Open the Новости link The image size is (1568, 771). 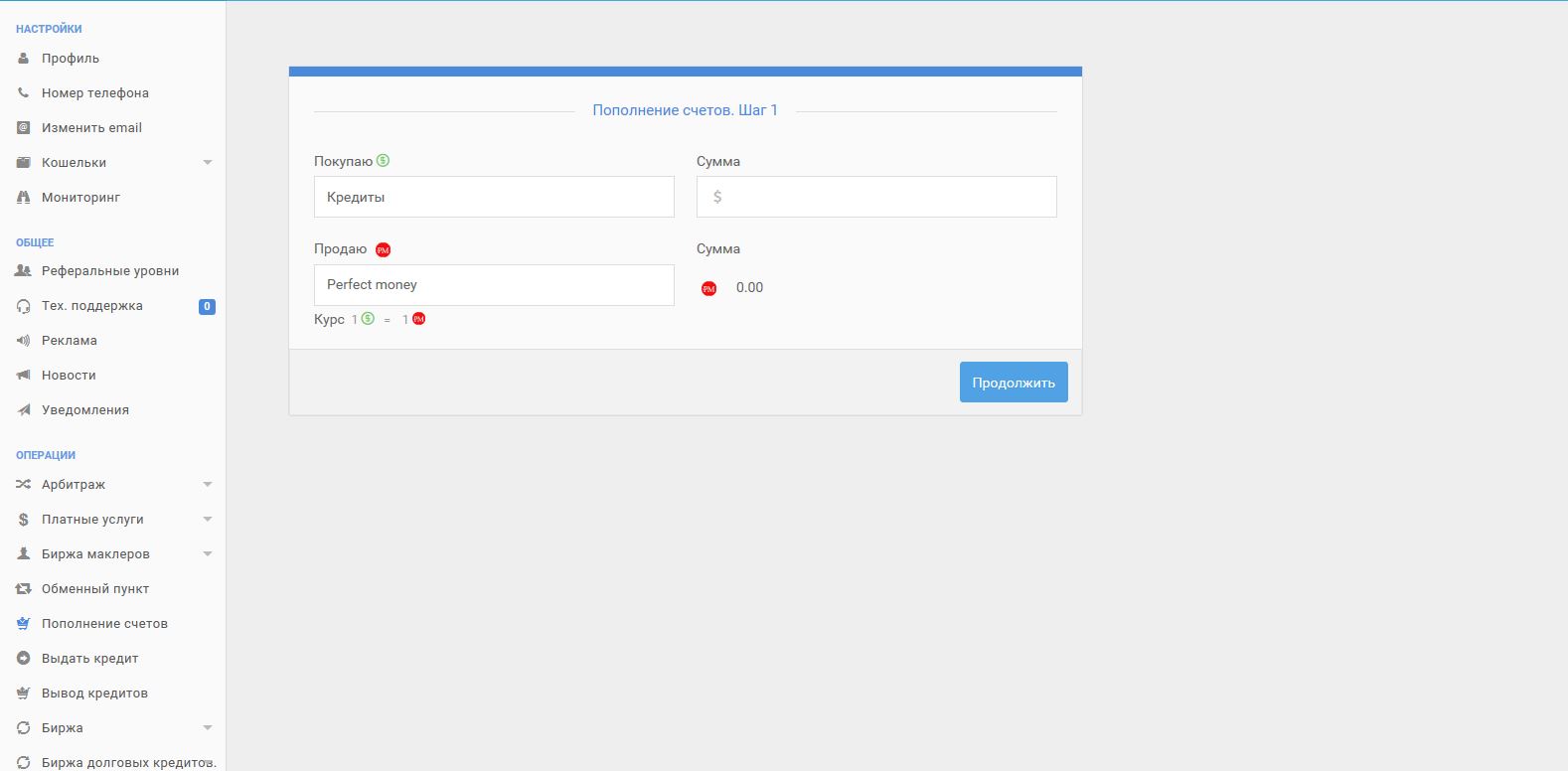pos(69,376)
